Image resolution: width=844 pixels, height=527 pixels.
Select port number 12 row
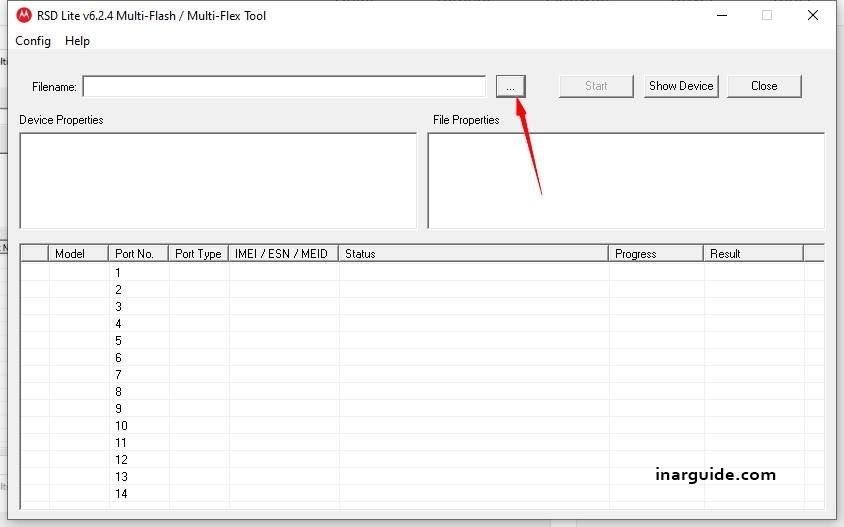(x=422, y=460)
